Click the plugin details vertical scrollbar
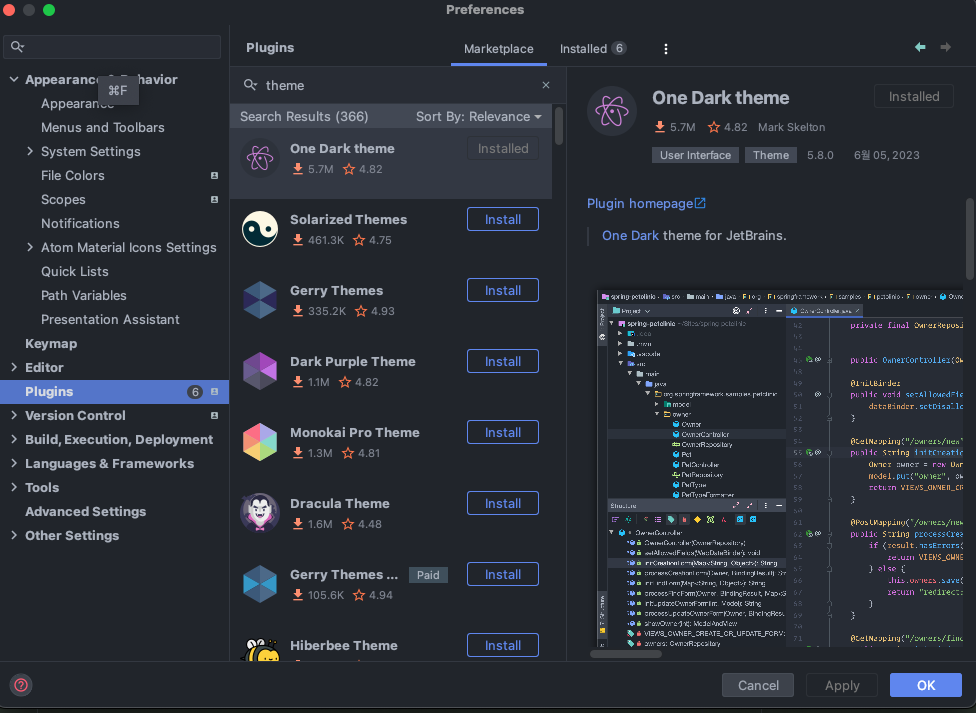 tap(970, 239)
